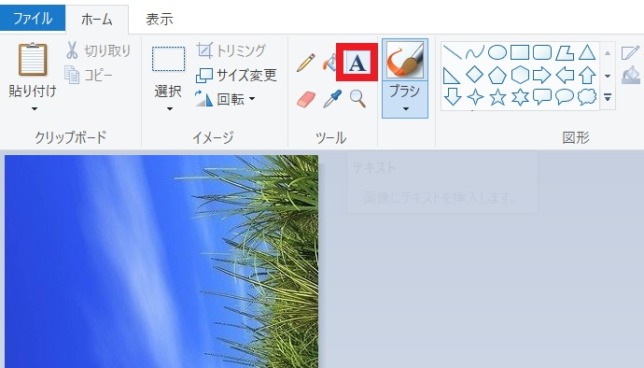Screen dimensions: 644x368
Task: Select the six-point star shape
Action: pyautogui.click(x=520, y=97)
